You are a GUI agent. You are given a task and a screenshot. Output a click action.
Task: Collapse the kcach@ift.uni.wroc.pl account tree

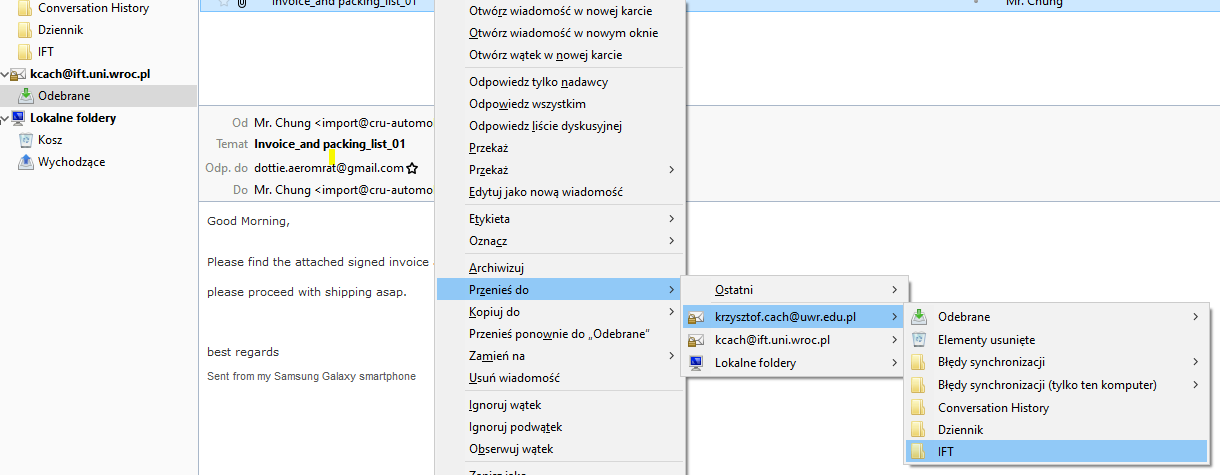5,75
